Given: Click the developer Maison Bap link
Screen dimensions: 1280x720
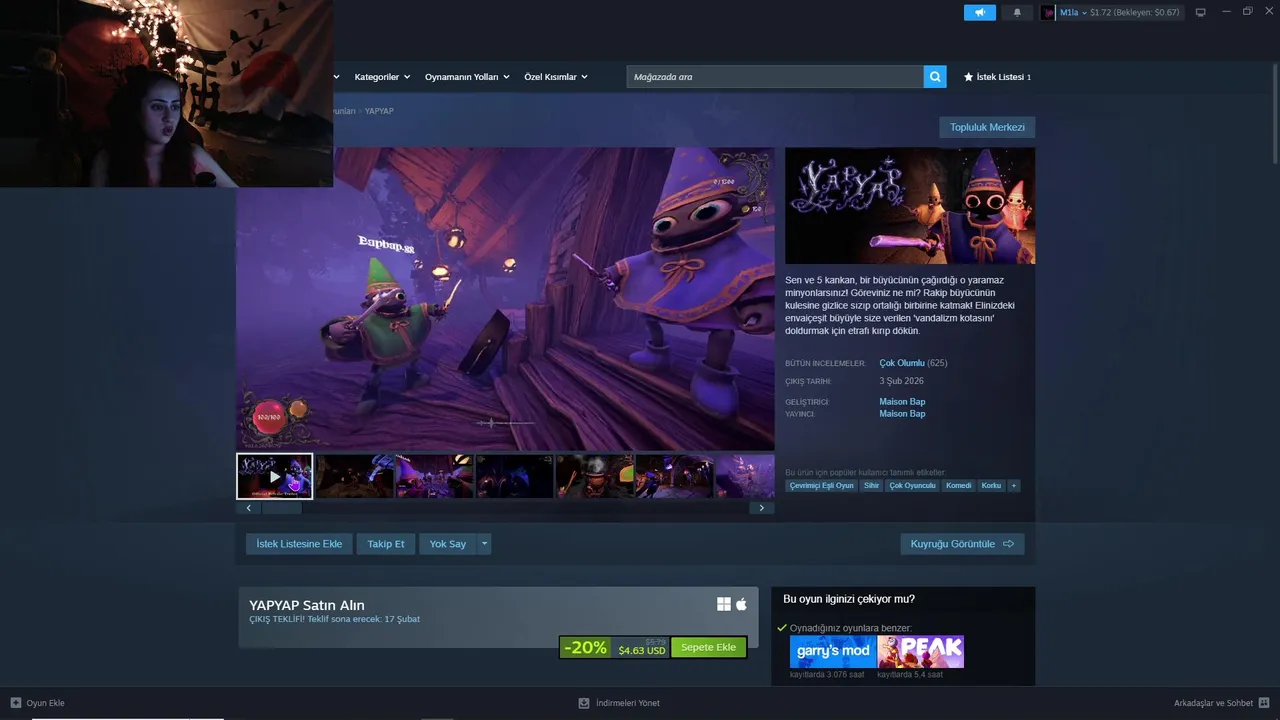Looking at the screenshot, I should tap(902, 402).
